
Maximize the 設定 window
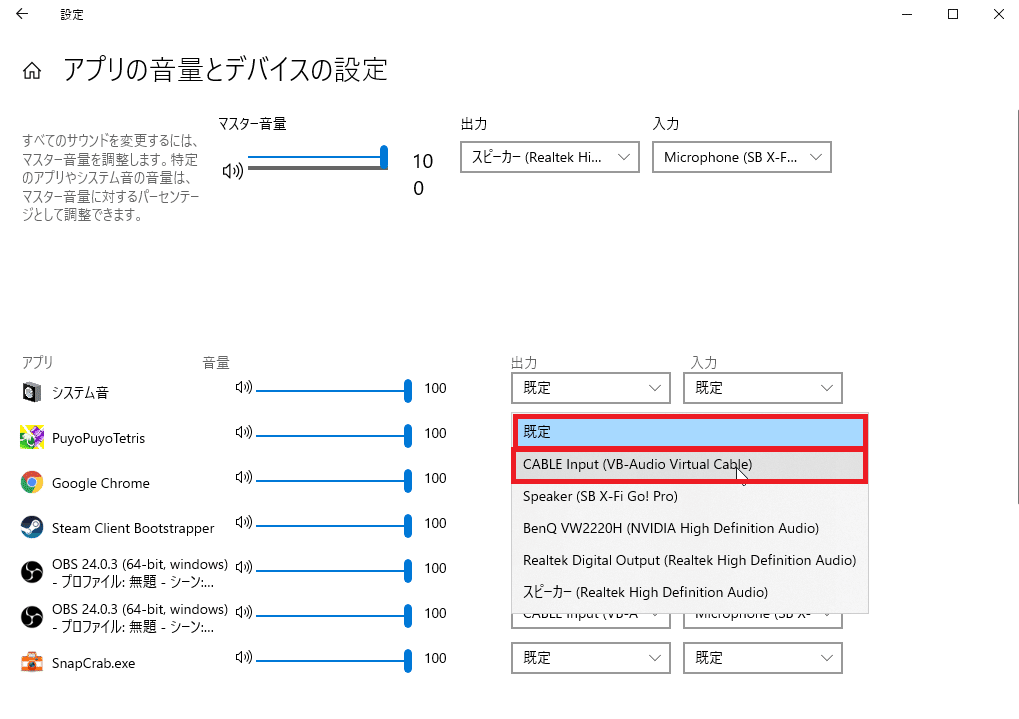(x=953, y=14)
